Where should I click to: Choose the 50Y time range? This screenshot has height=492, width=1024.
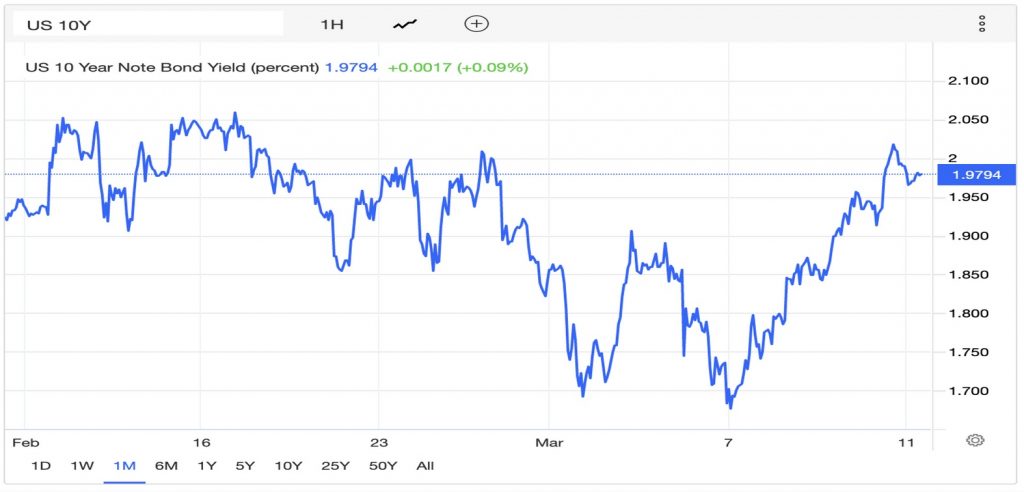(x=381, y=465)
